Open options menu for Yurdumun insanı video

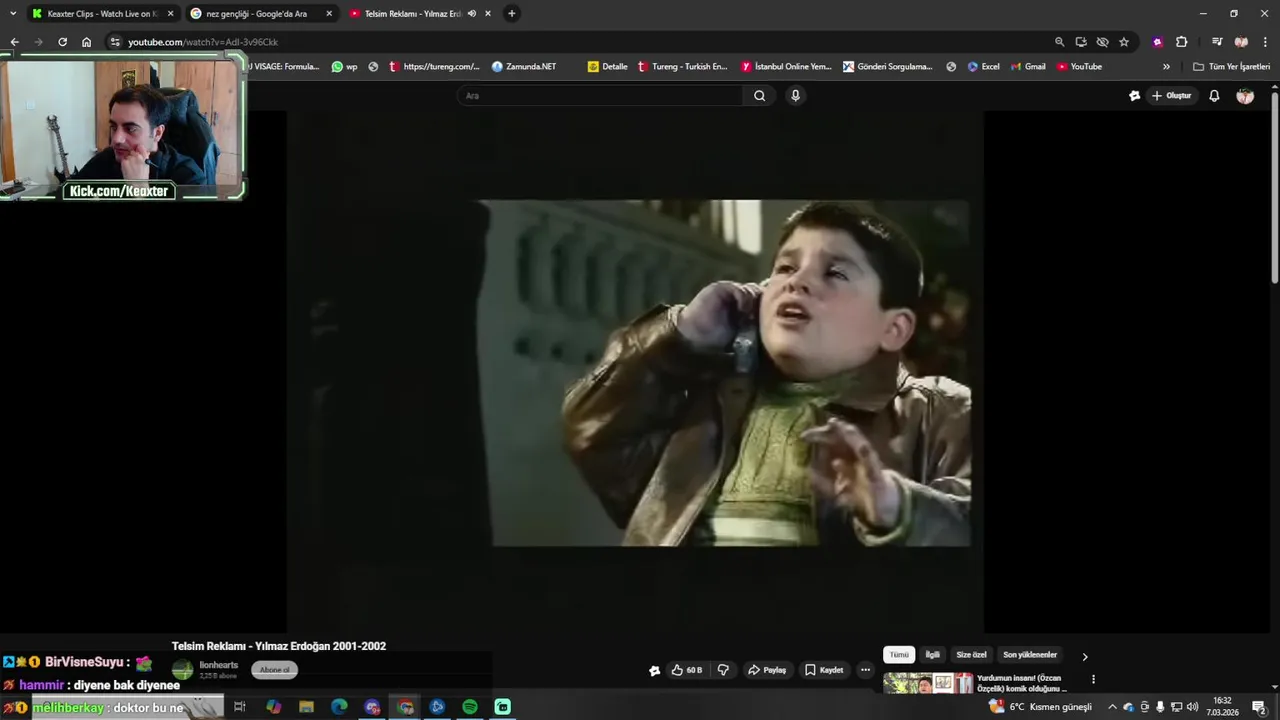pos(1093,679)
